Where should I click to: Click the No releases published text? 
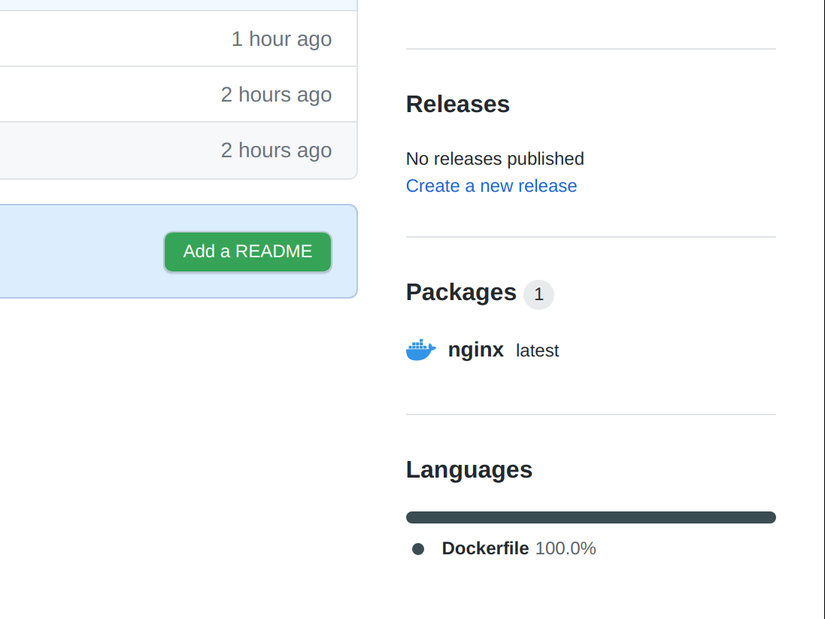pos(495,159)
